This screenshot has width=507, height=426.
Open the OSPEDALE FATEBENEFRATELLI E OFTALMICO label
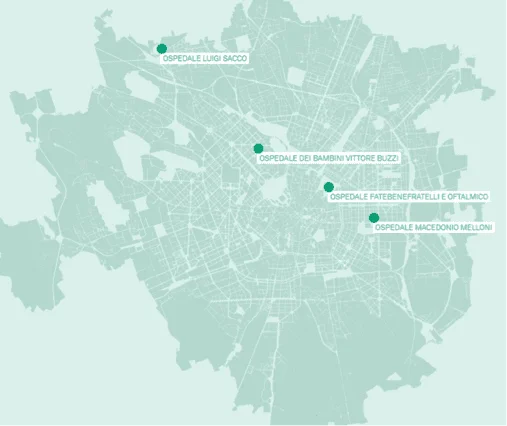point(409,197)
